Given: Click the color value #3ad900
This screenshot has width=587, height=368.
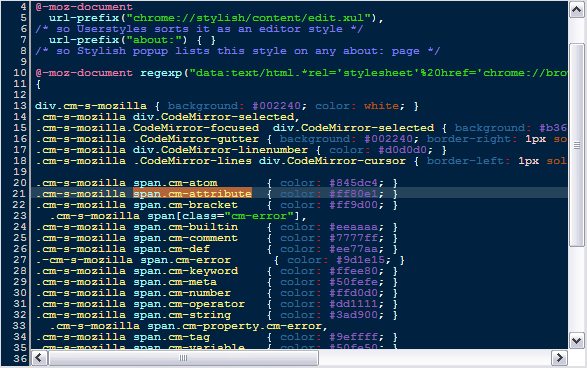Looking at the screenshot, I should point(353,314).
